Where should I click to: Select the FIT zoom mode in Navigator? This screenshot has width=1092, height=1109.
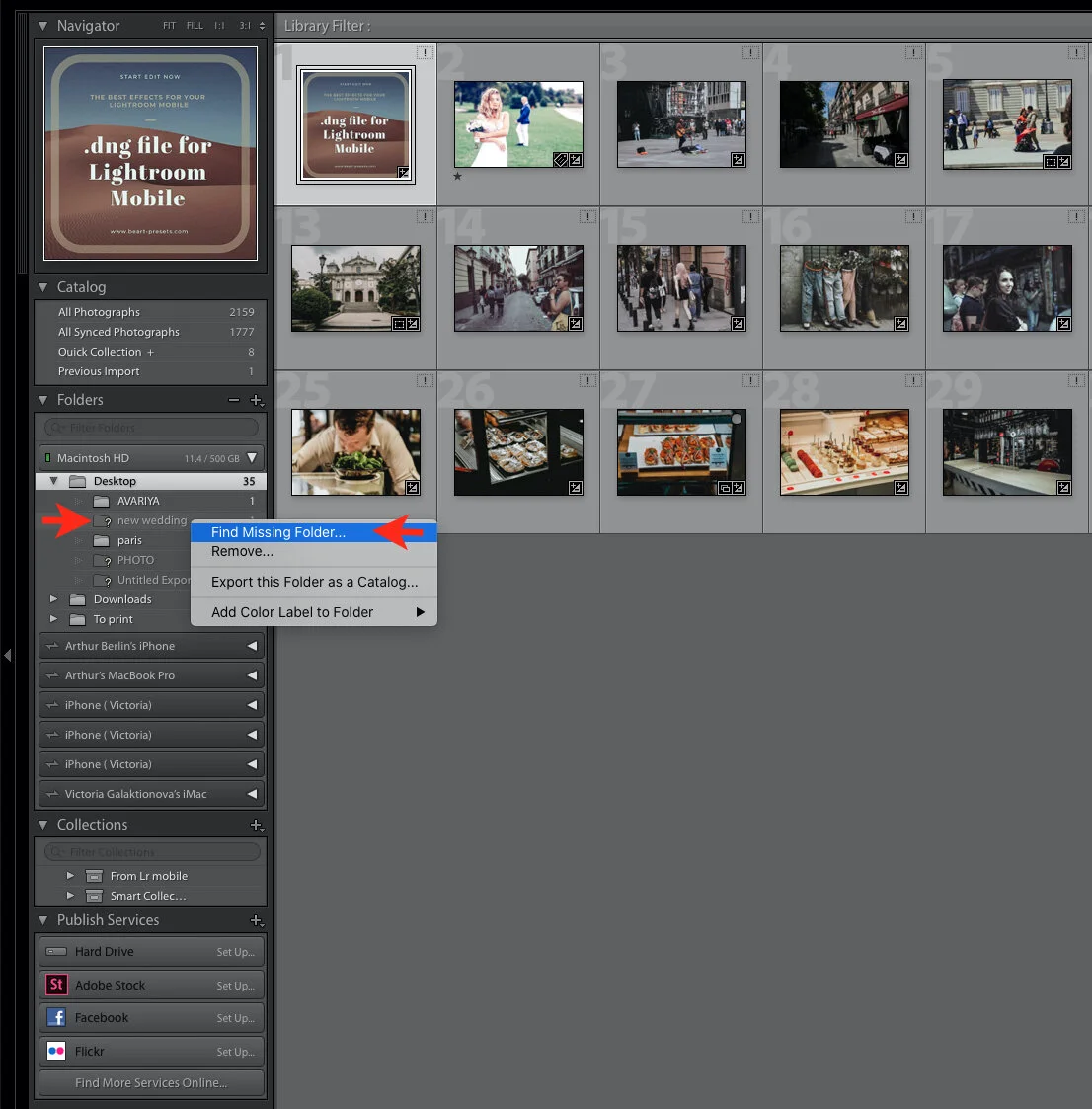[x=168, y=25]
